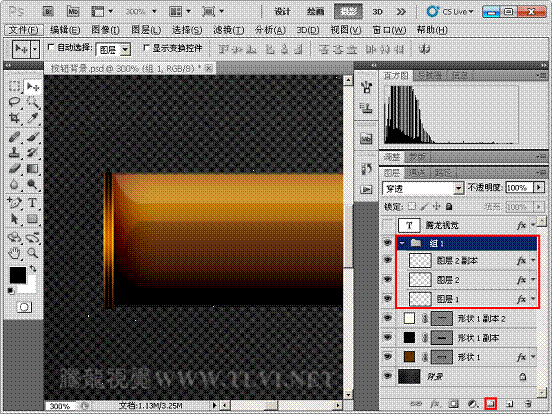The height and width of the screenshot is (414, 552).
Task: Select the History Brush tool
Action: (33, 152)
